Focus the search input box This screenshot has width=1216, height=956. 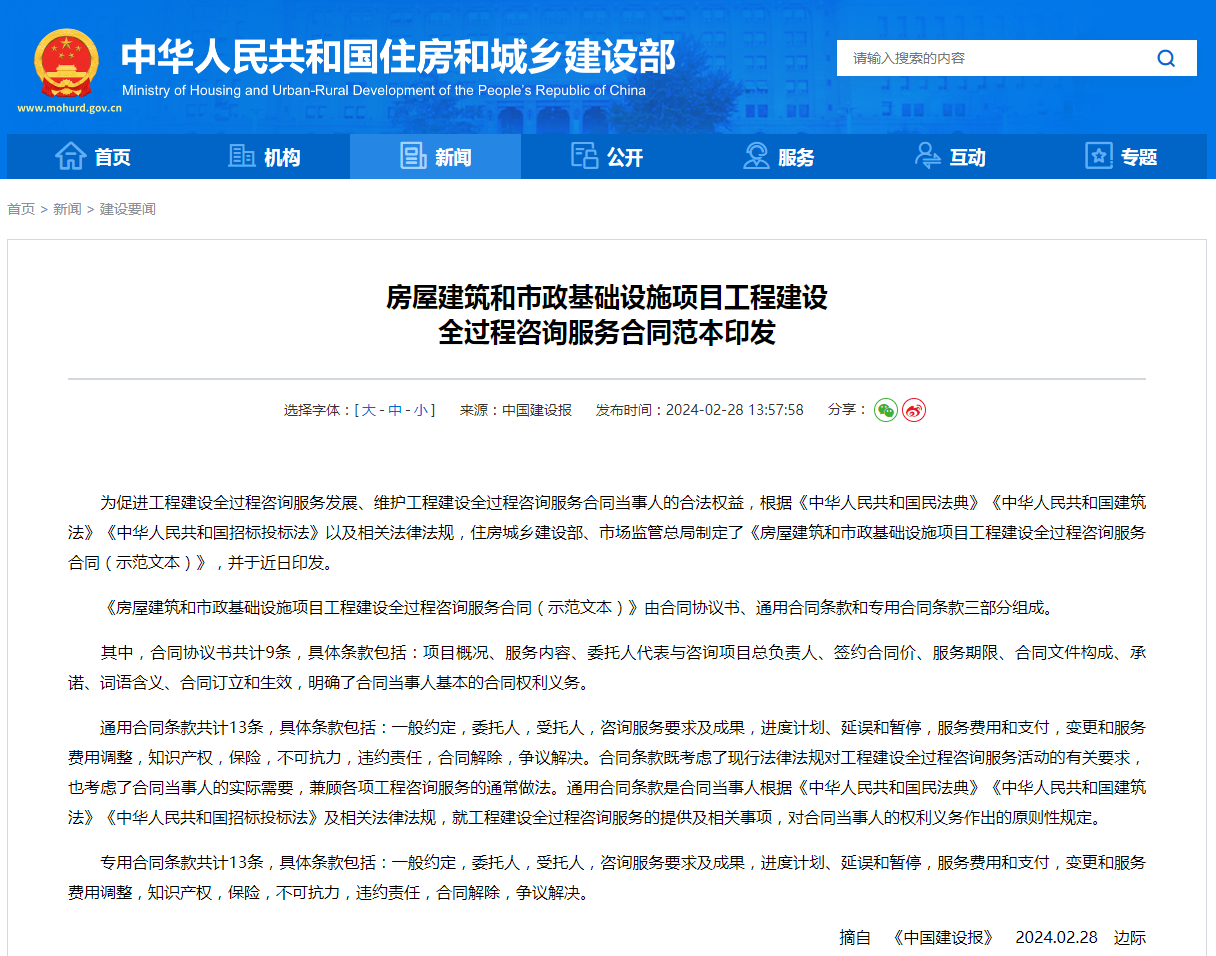click(990, 58)
